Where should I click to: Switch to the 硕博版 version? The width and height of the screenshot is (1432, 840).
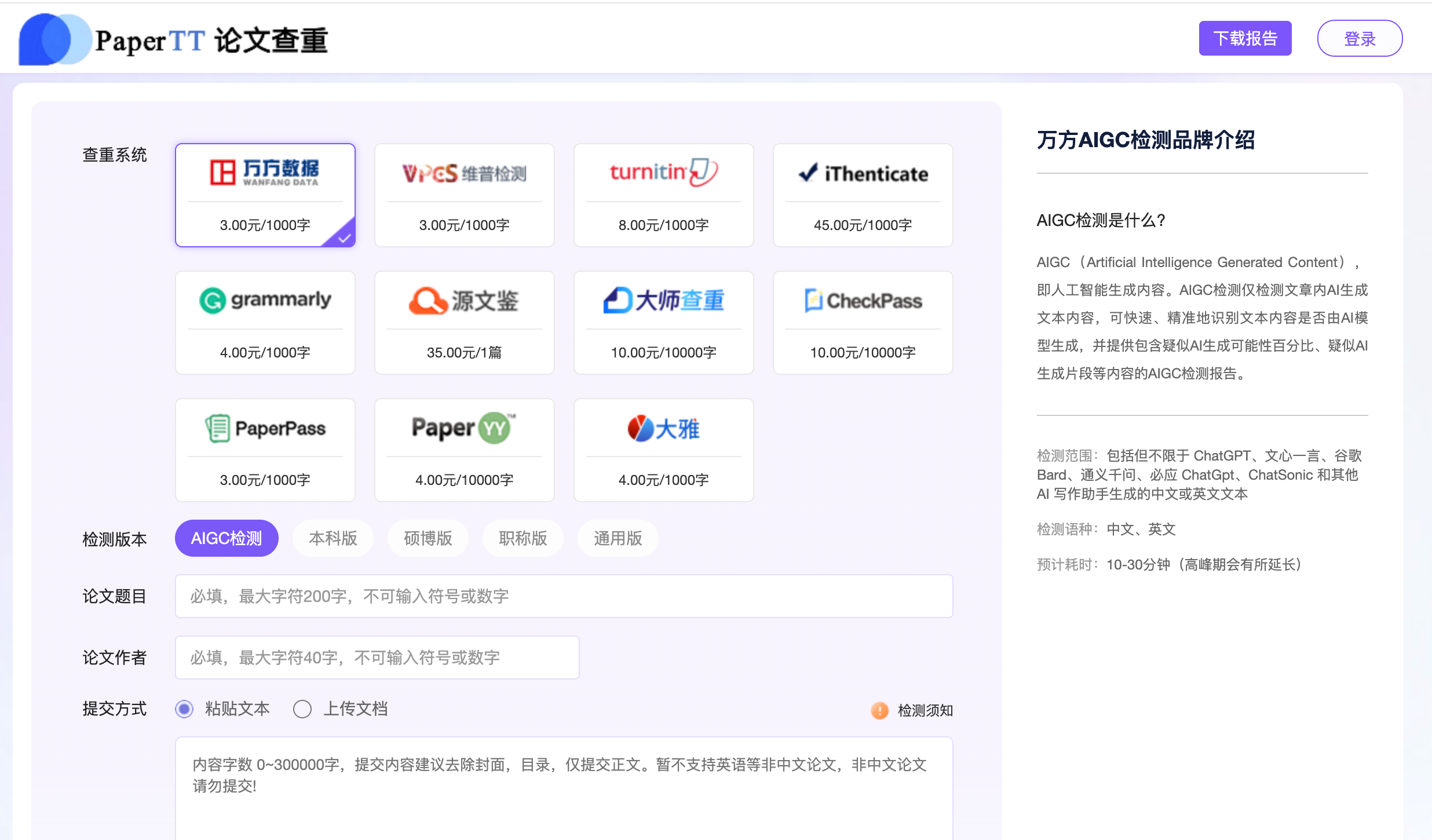(x=428, y=538)
